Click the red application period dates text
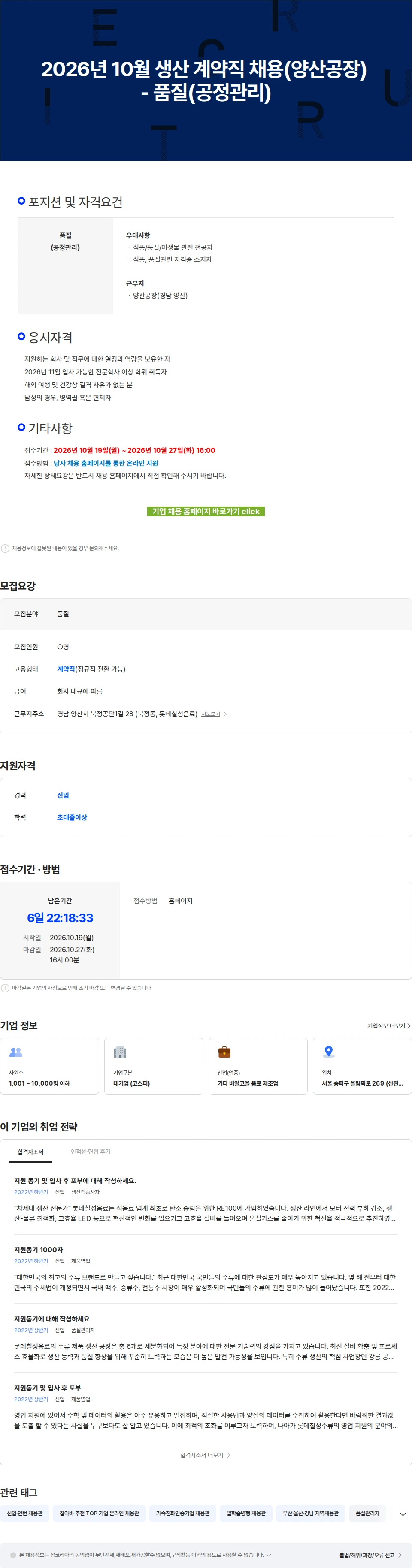This screenshot has width=412, height=1568. click(134, 450)
